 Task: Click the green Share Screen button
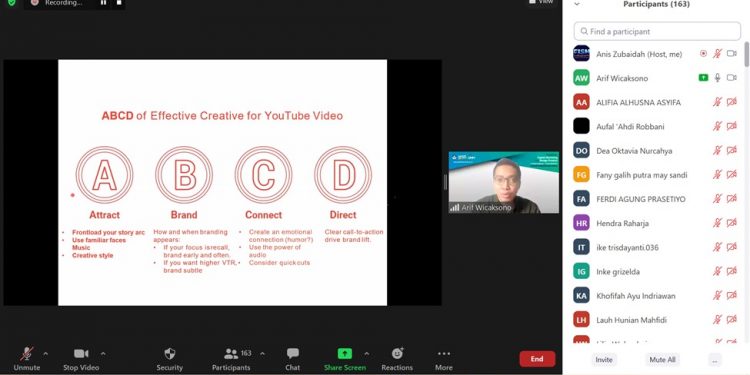[x=344, y=359]
